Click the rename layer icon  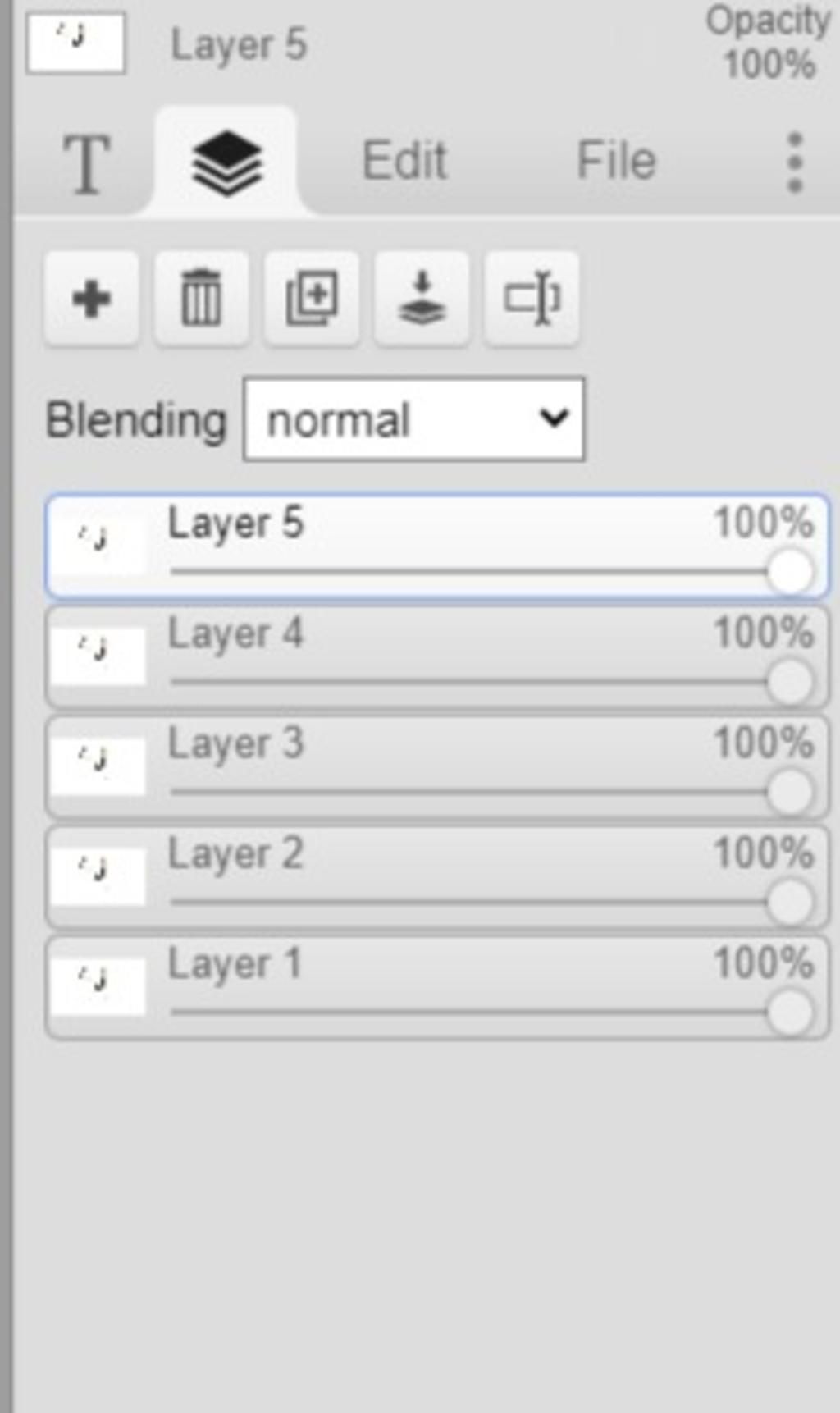[532, 298]
